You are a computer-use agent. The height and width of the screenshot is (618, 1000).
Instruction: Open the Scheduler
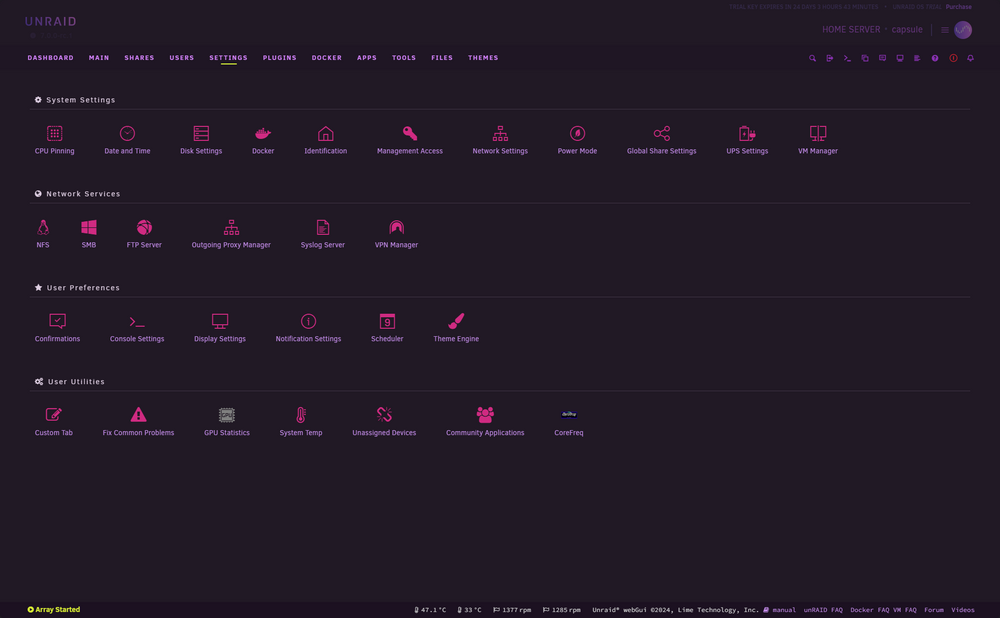click(x=387, y=328)
